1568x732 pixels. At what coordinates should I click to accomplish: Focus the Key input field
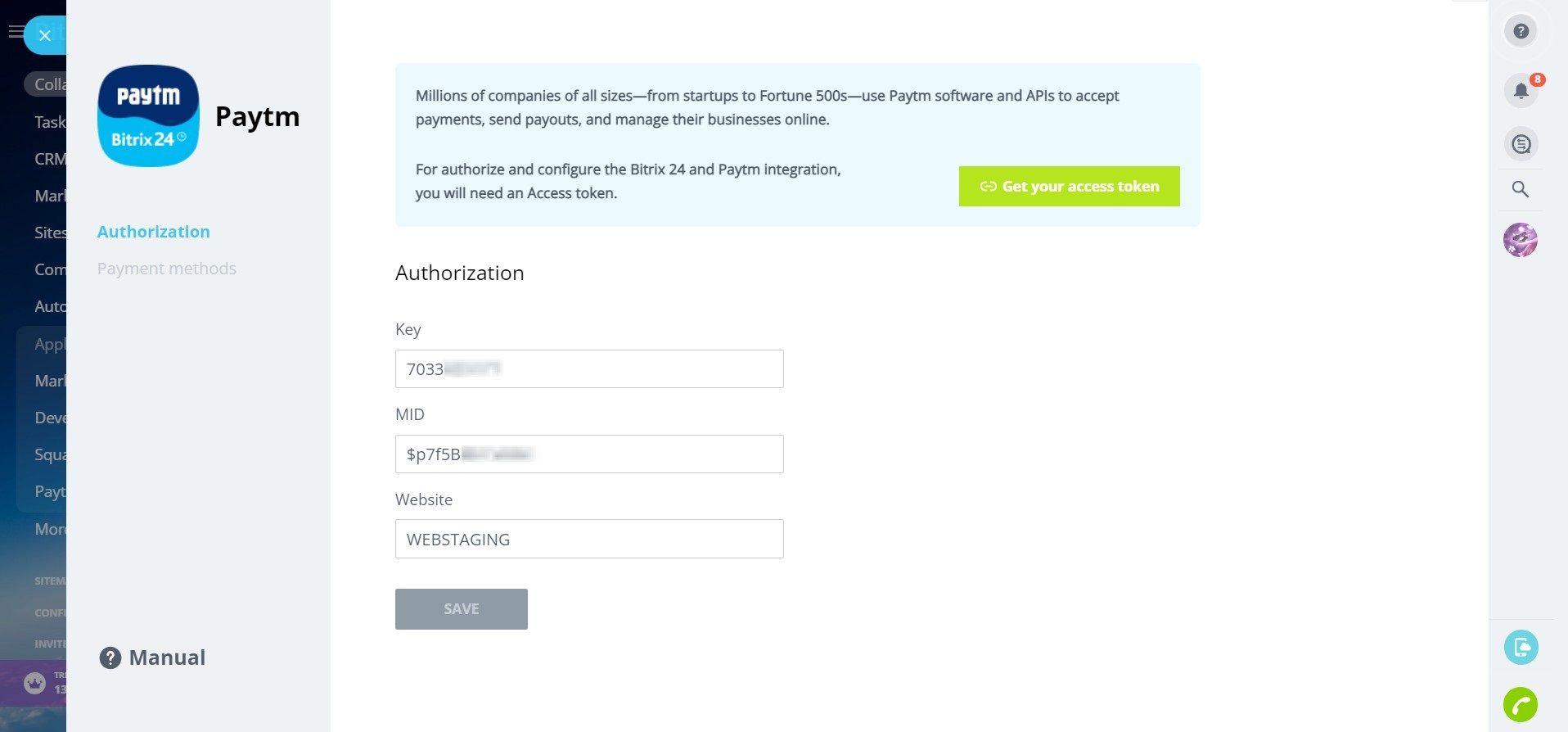click(x=589, y=369)
